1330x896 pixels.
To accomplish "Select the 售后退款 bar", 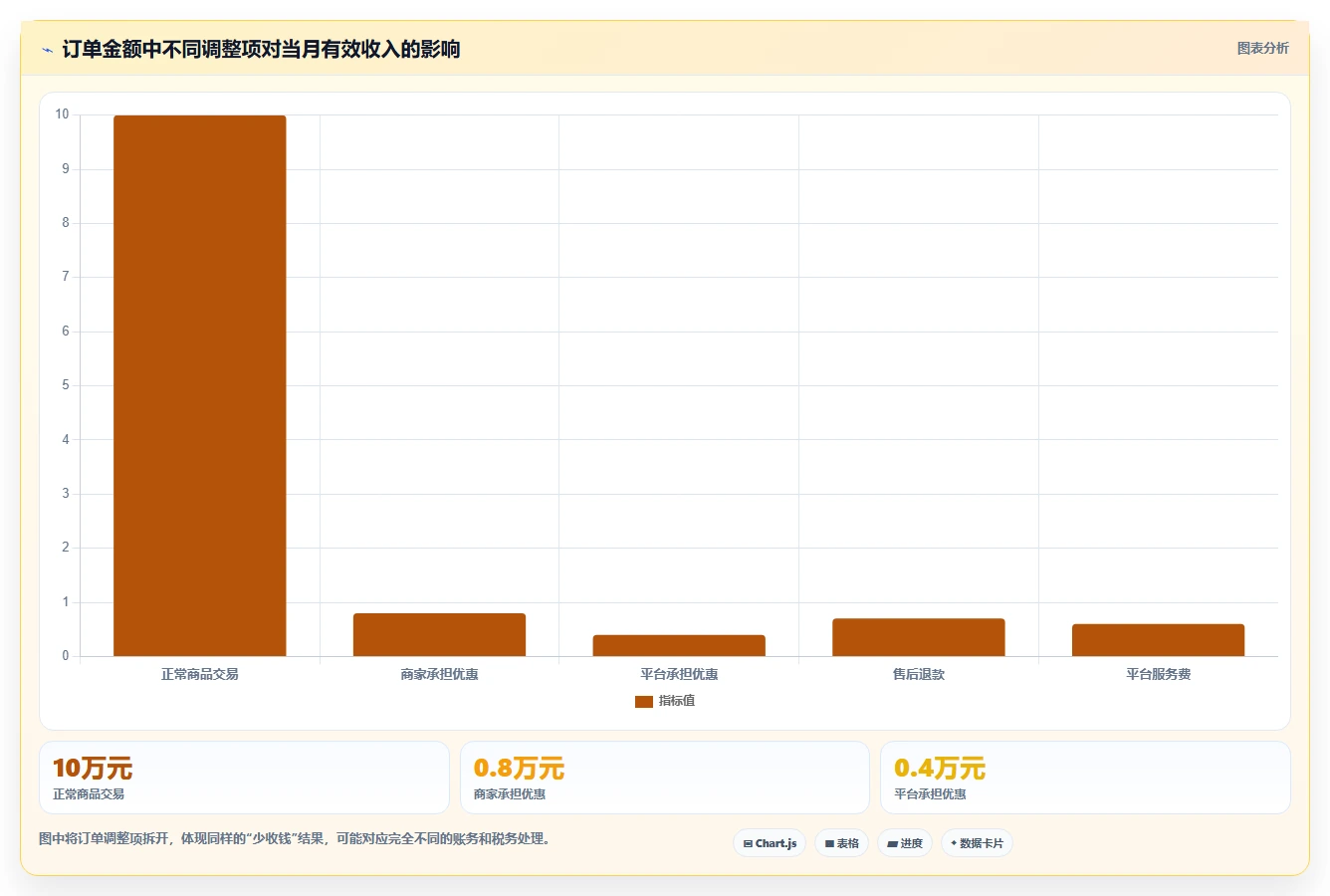I will pyautogui.click(x=919, y=637).
